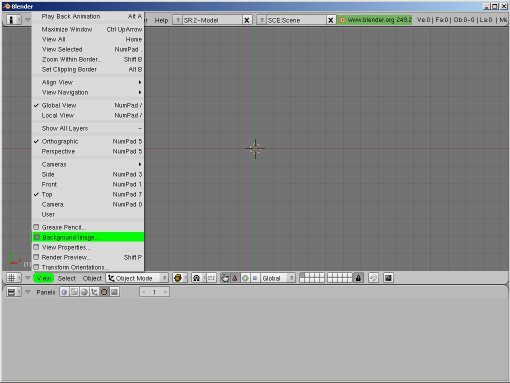Switch to Front view
Screen dimensions: 510x383
click(x=88, y=184)
